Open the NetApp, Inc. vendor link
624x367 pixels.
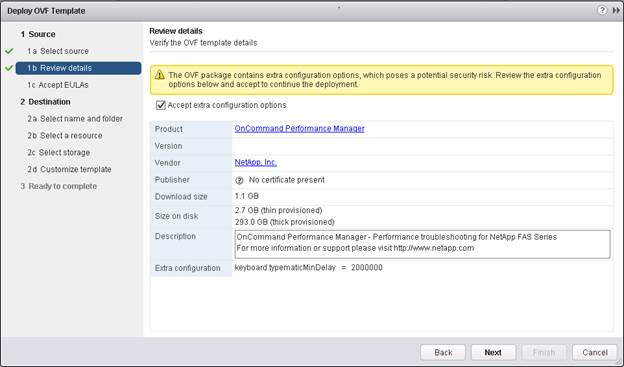[255, 162]
